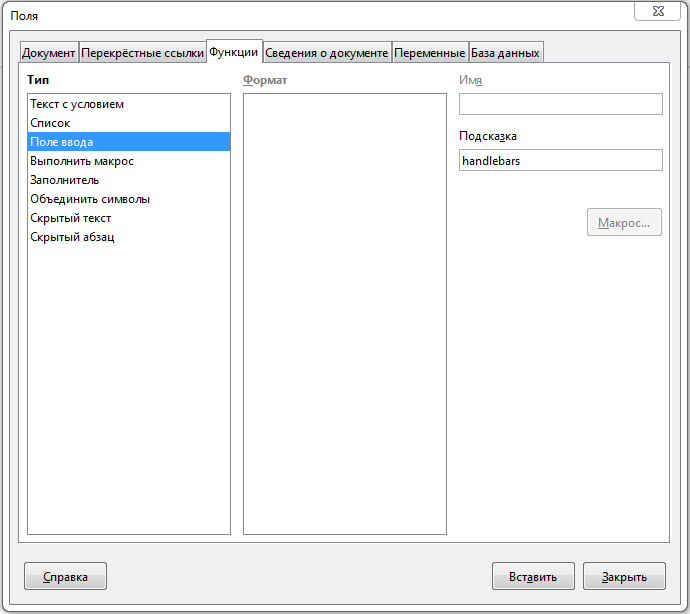Image resolution: width=690 pixels, height=614 pixels.
Task: Select Скрытый текст in list
Action: coord(71,218)
